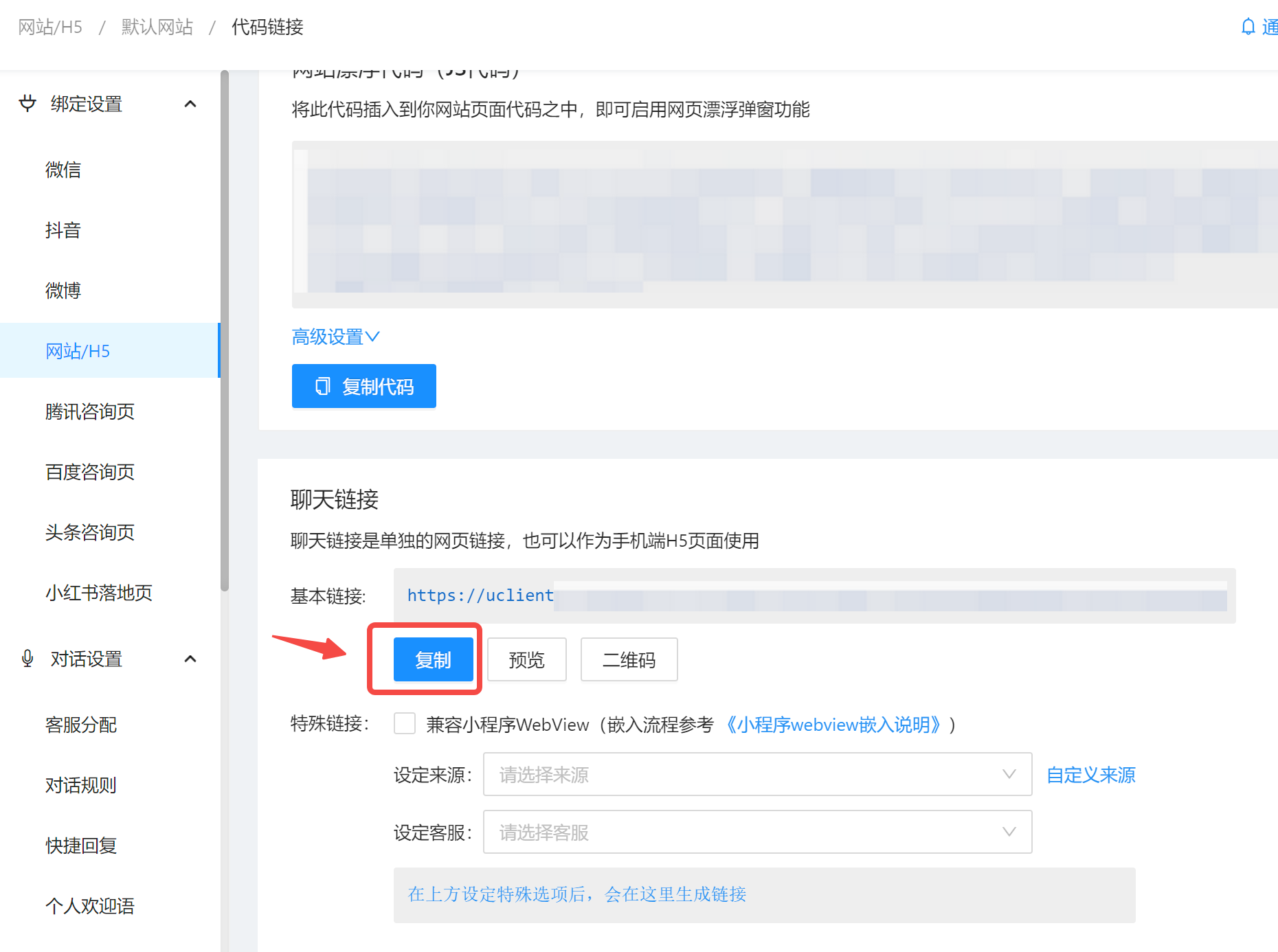The width and height of the screenshot is (1278, 952).
Task: Collapse the 绑定设置 section
Action: point(190,103)
